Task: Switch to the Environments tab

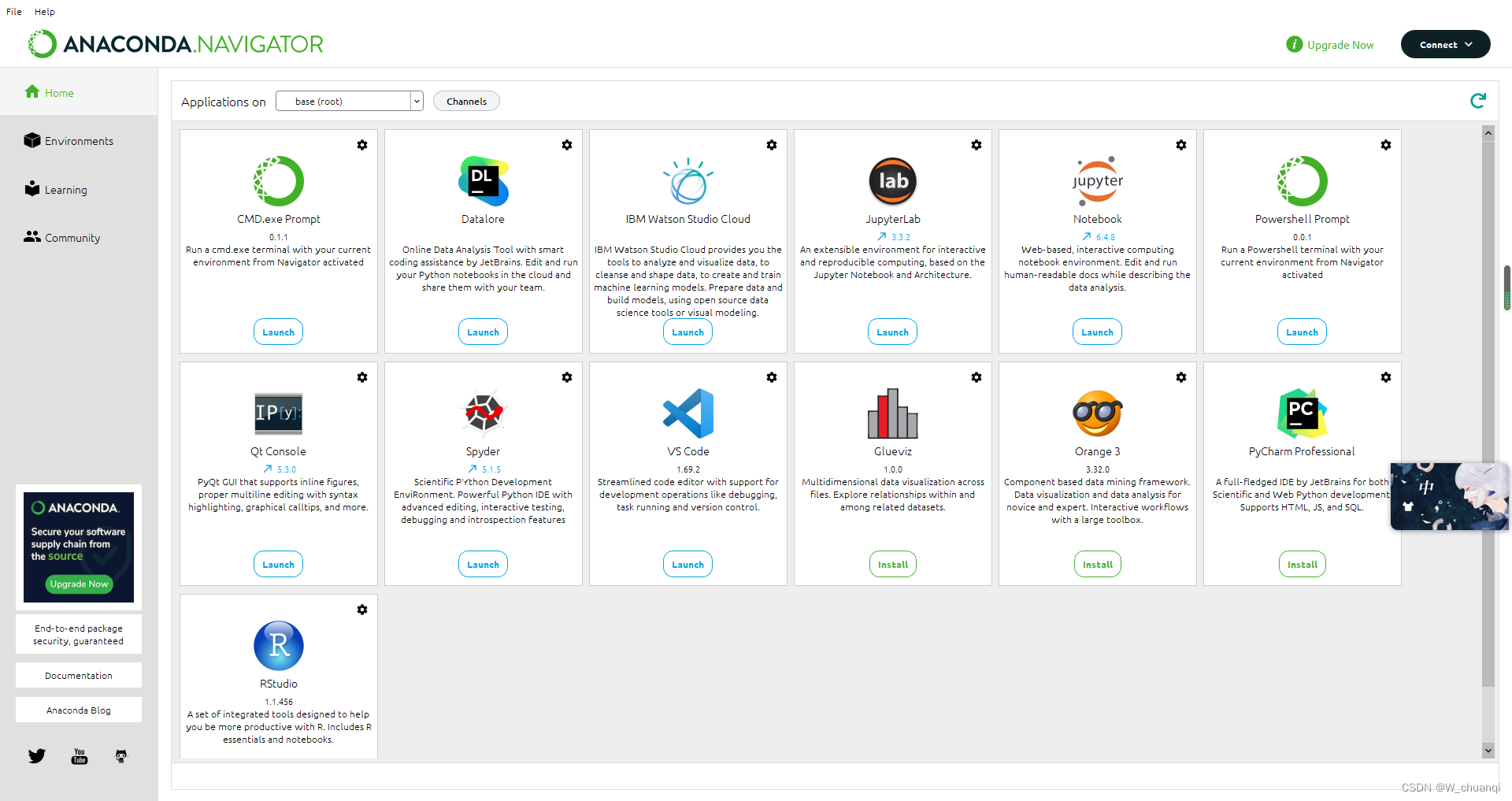Action: [x=79, y=141]
